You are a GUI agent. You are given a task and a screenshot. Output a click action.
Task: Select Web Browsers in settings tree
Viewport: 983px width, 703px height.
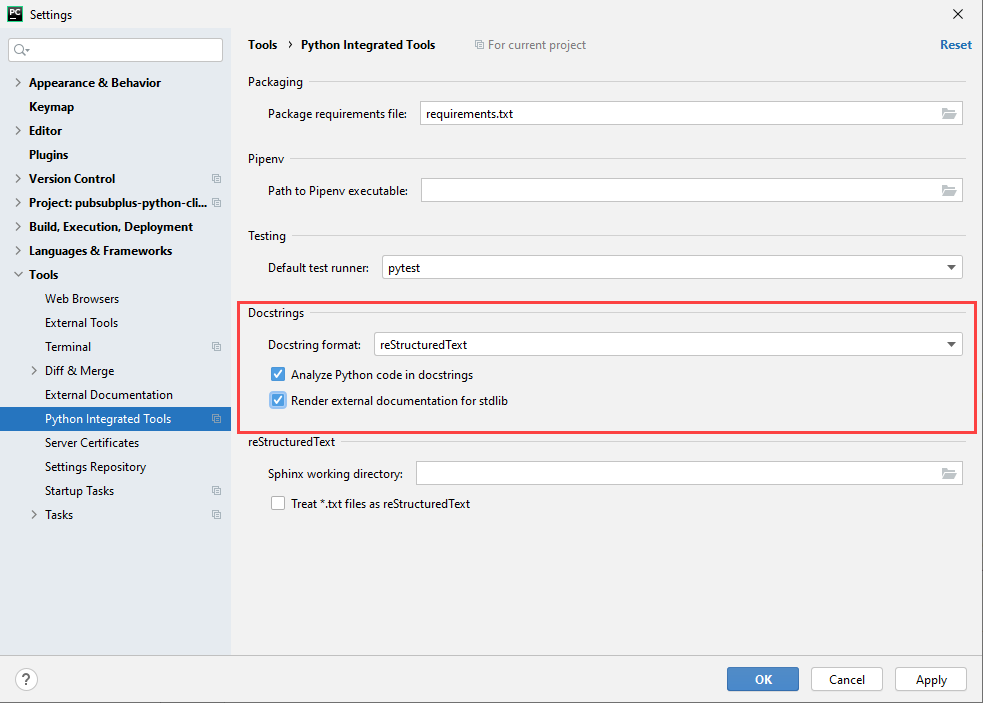82,299
